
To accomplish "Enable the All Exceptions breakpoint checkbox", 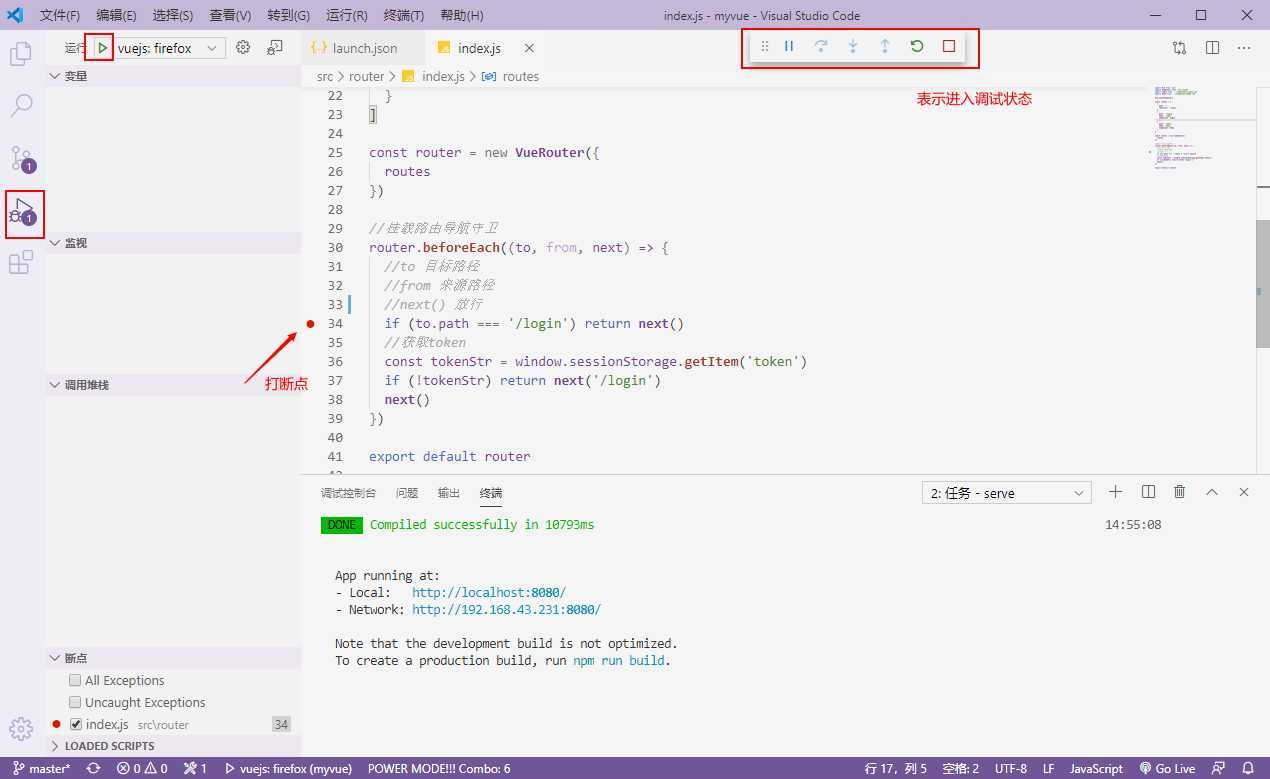I will (x=75, y=680).
